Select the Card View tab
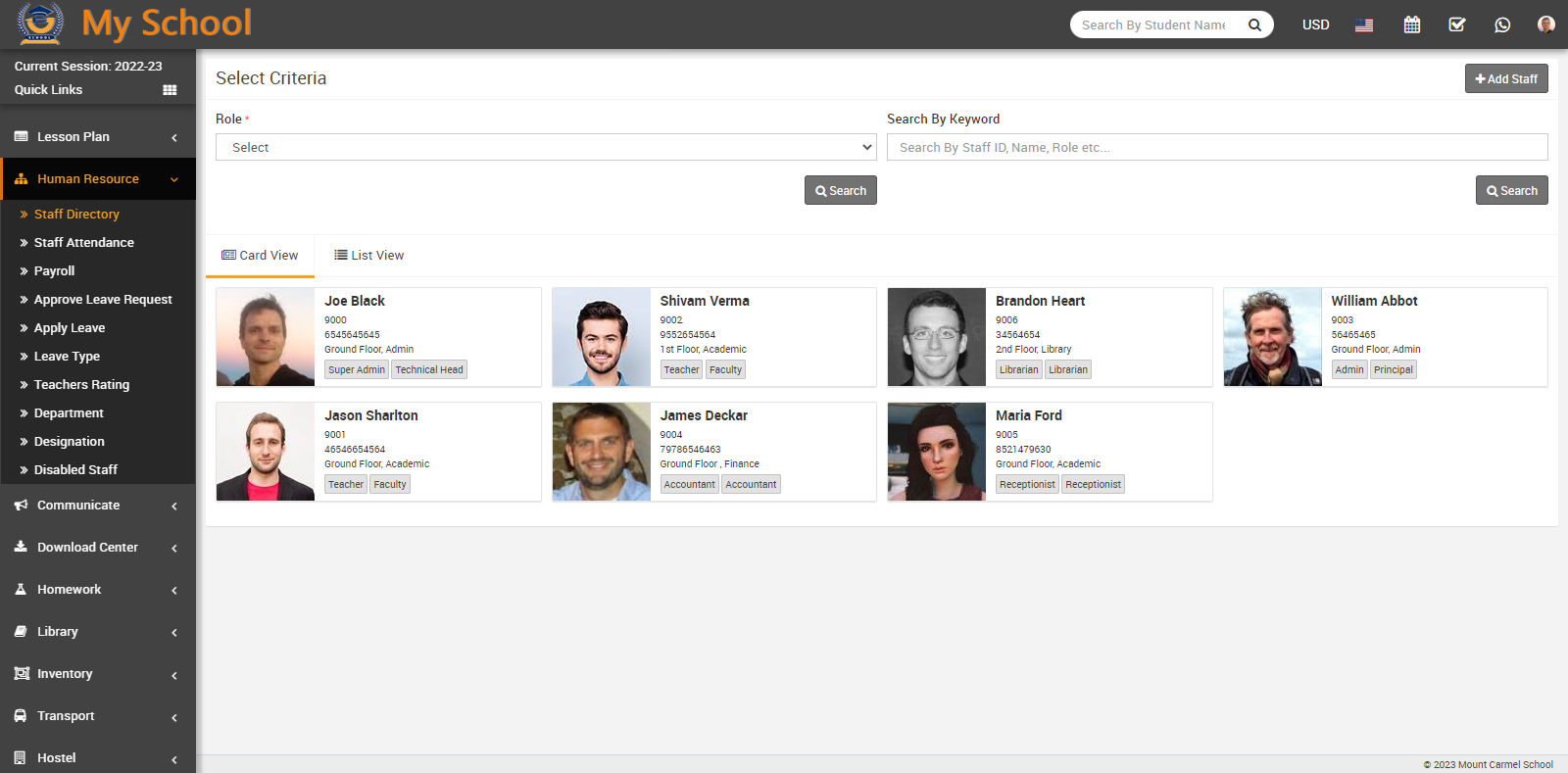The image size is (1568, 773). [260, 256]
